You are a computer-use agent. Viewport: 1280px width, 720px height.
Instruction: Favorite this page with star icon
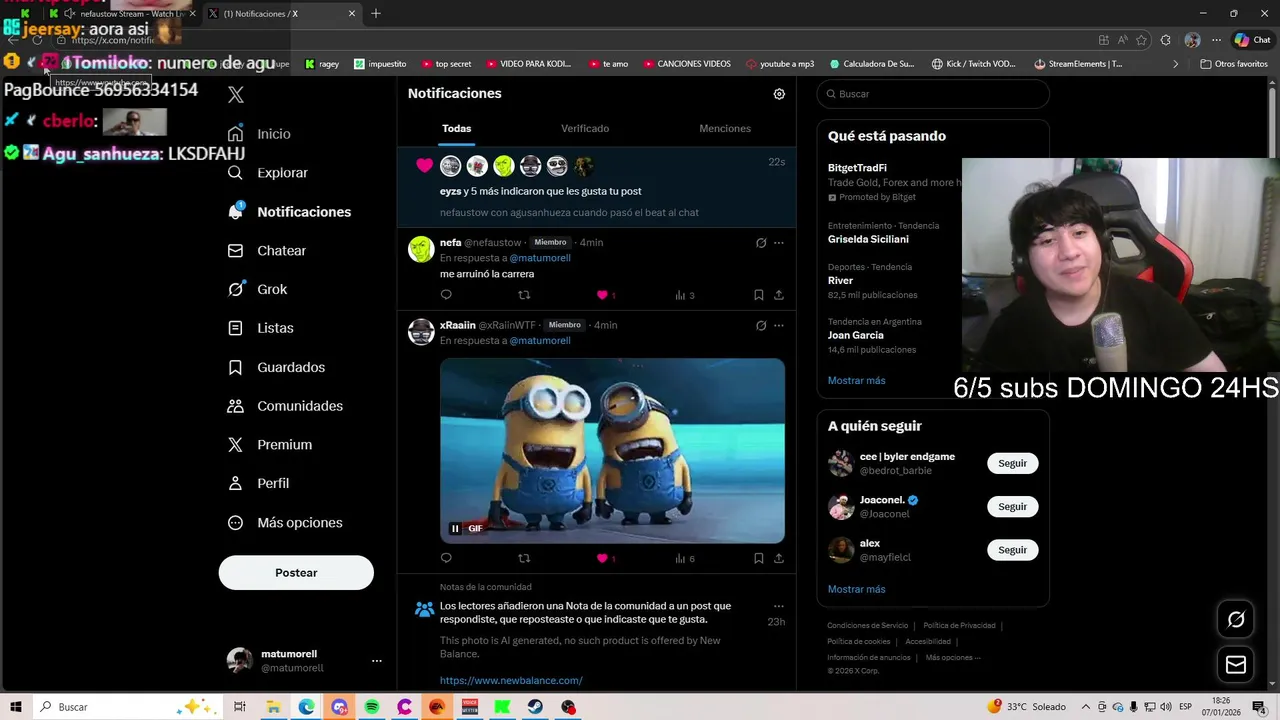tap(1142, 40)
